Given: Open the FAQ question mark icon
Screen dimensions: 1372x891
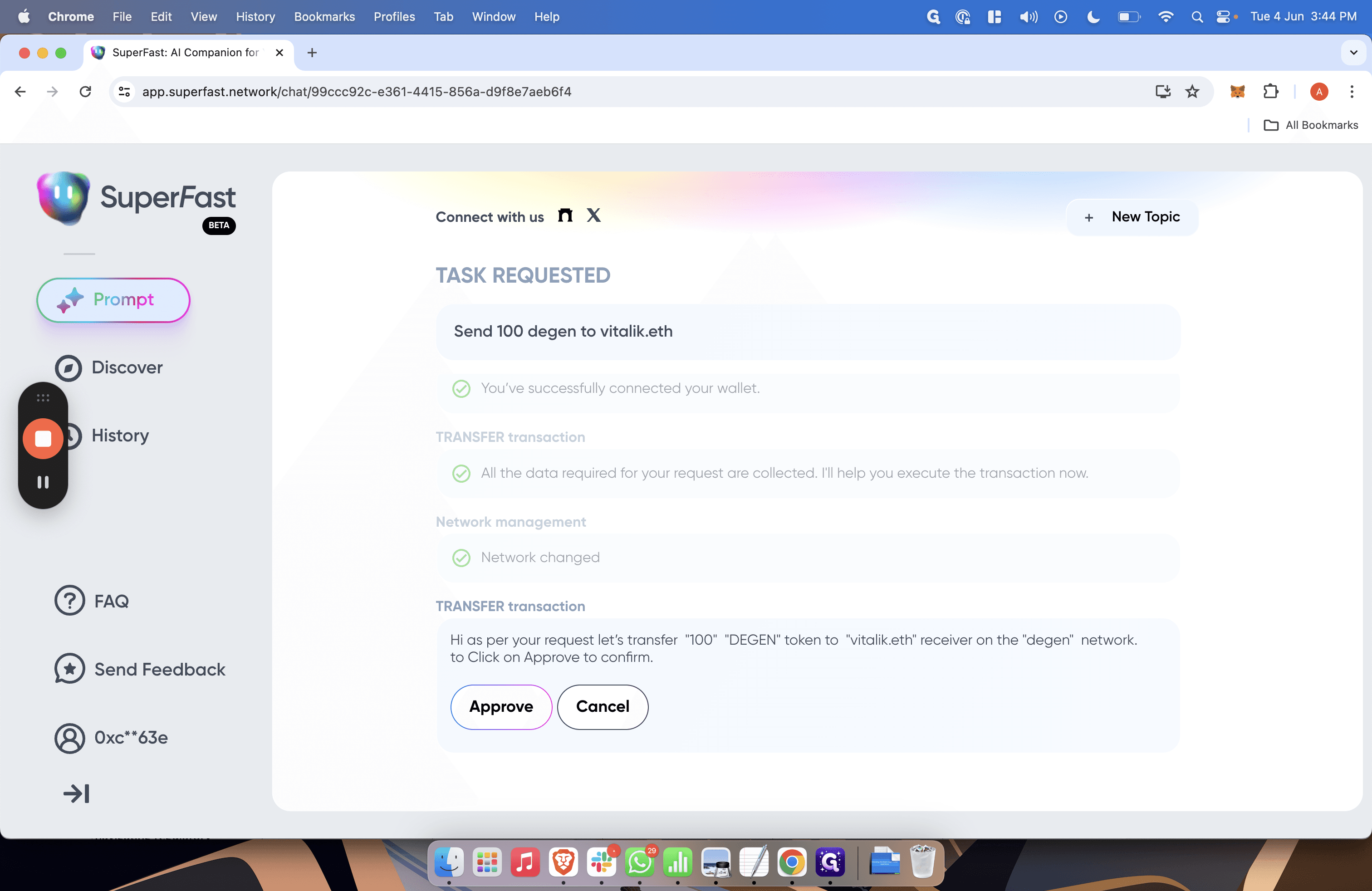Looking at the screenshot, I should 70,601.
